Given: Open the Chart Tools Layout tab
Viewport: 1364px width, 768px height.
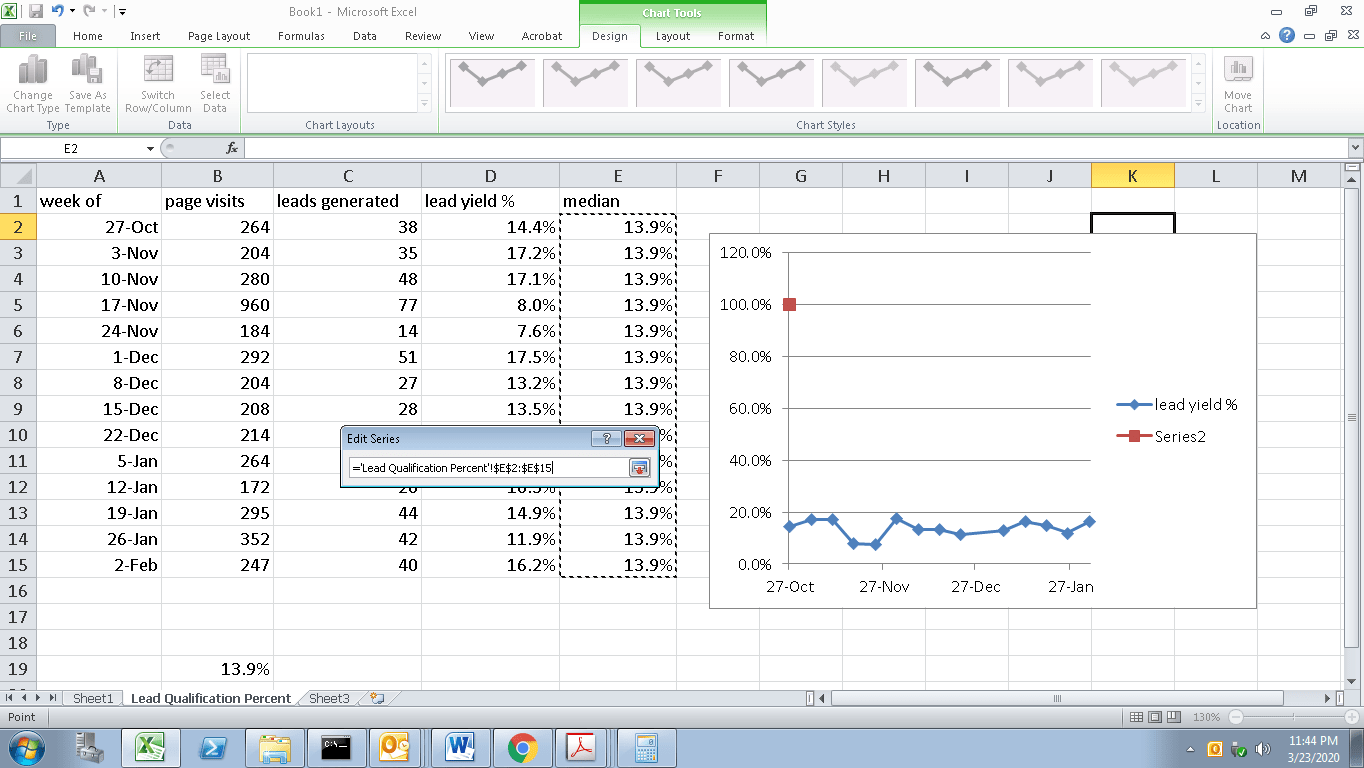Looking at the screenshot, I should pyautogui.click(x=672, y=35).
